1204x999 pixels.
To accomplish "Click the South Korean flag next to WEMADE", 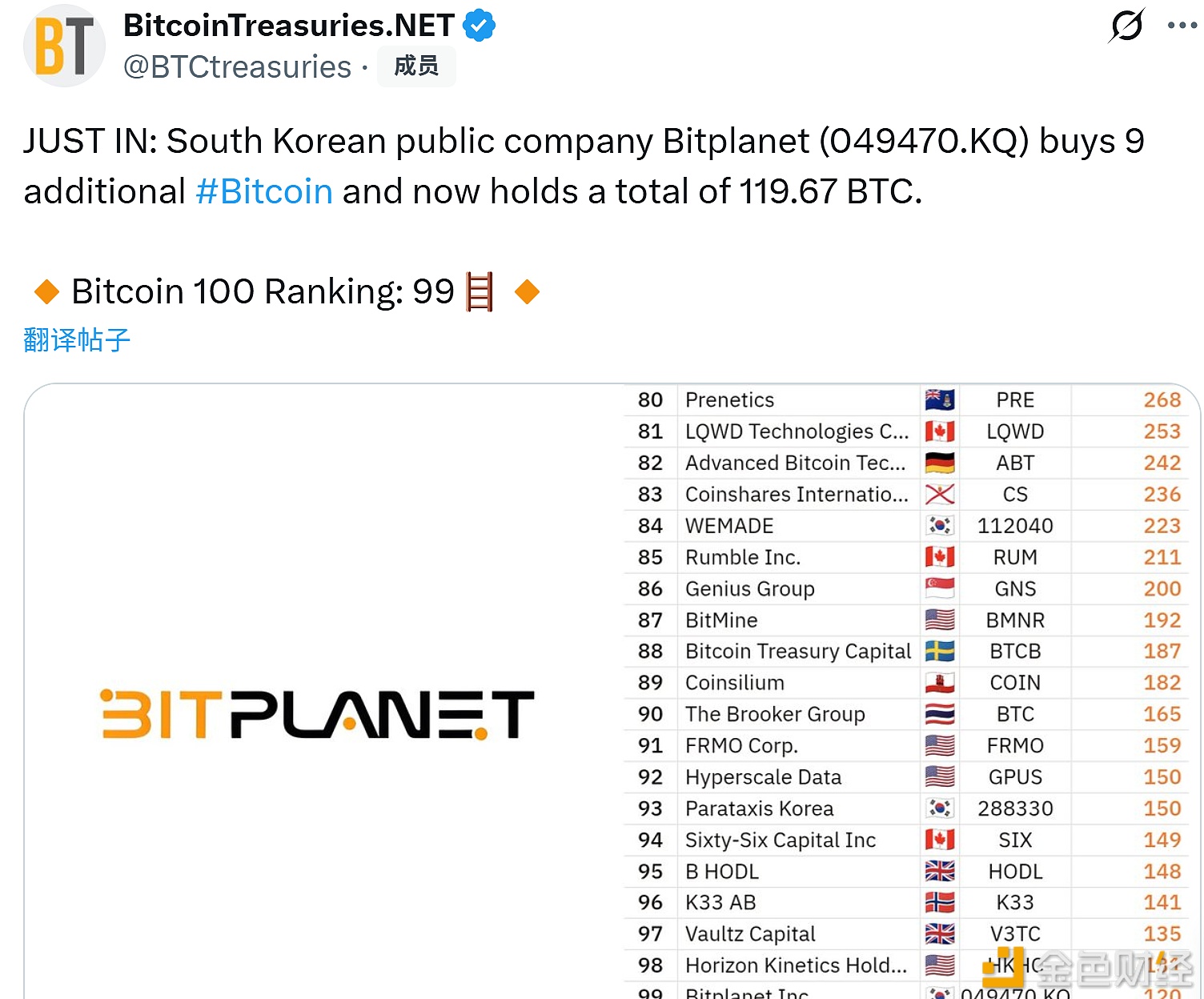I will tap(940, 525).
